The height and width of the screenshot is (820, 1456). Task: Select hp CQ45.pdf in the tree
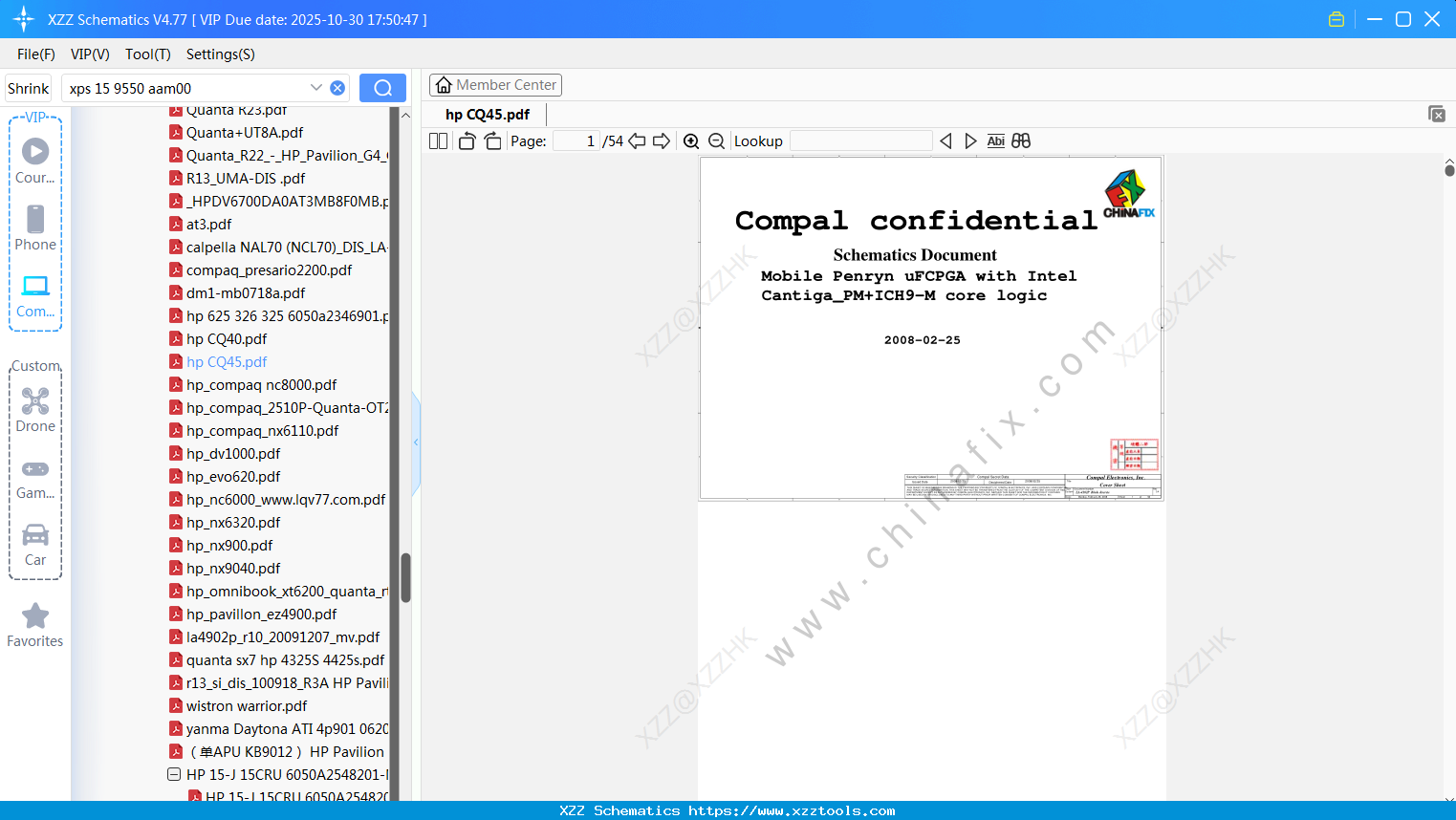[227, 362]
